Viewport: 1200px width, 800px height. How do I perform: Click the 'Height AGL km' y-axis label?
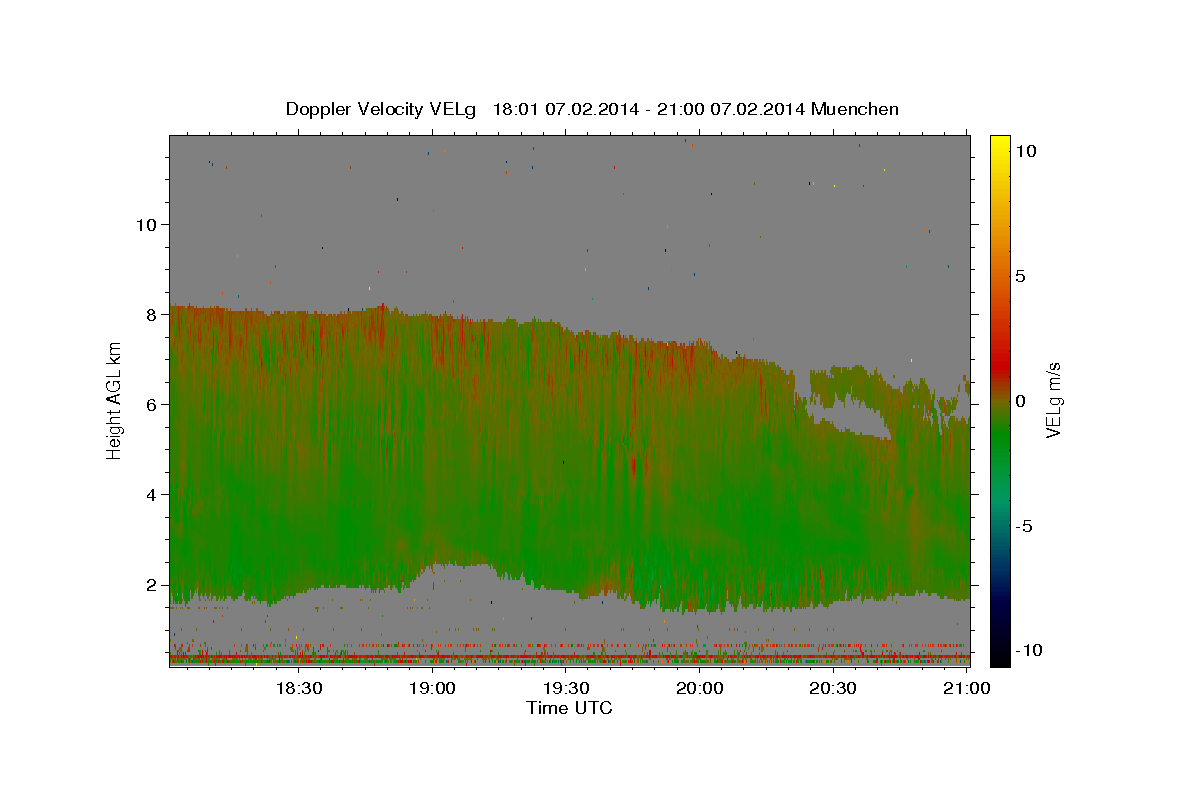[x=115, y=401]
